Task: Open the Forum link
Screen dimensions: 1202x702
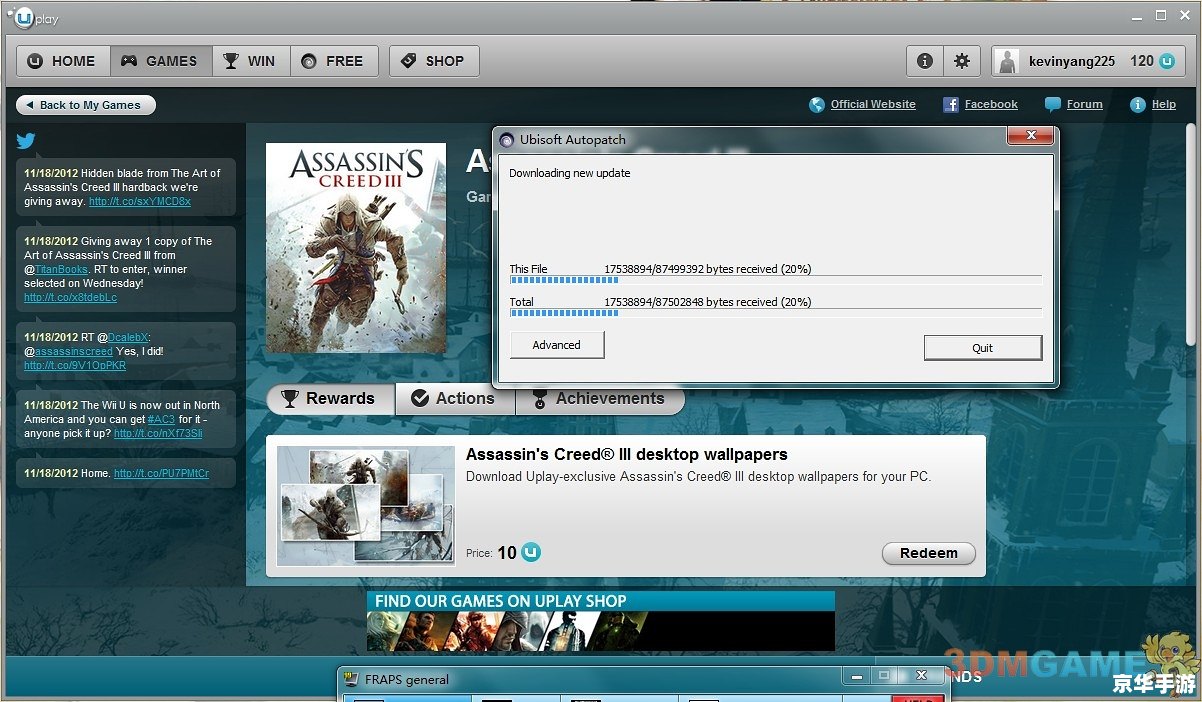Action: (x=1084, y=104)
